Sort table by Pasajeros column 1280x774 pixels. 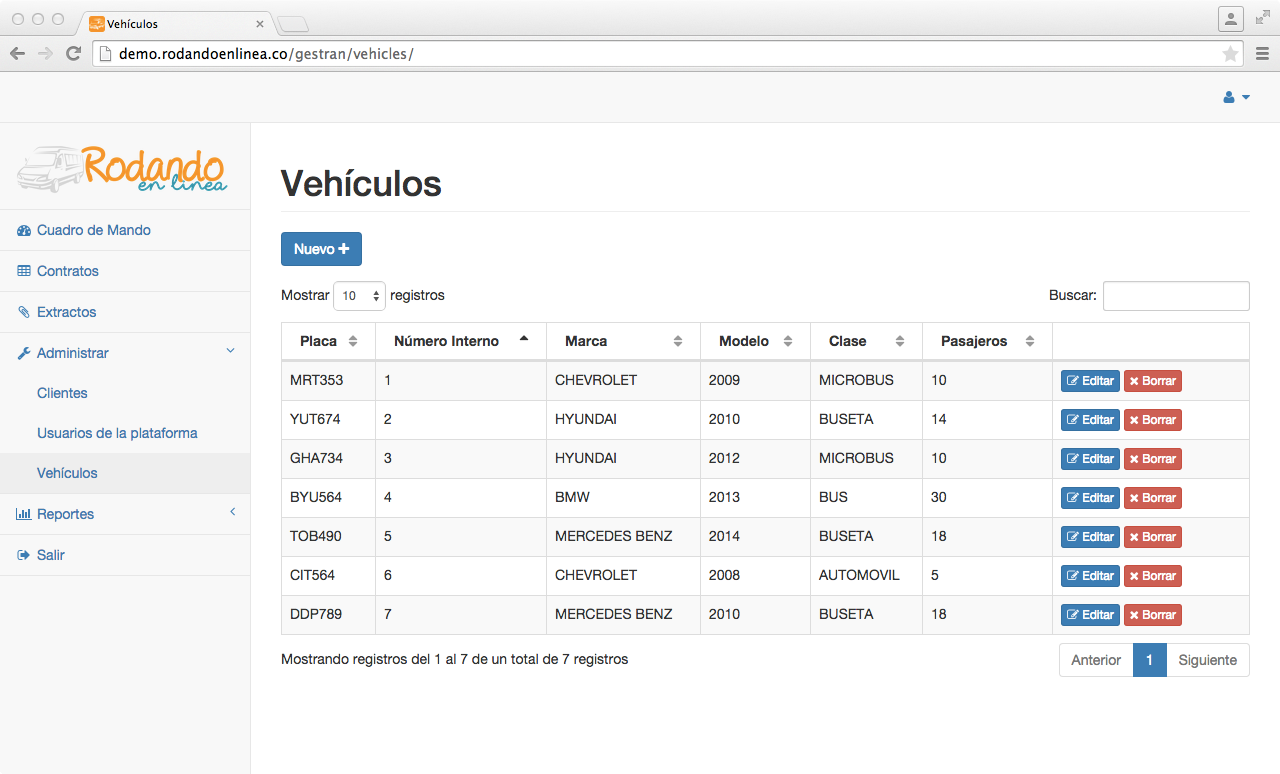coord(987,341)
